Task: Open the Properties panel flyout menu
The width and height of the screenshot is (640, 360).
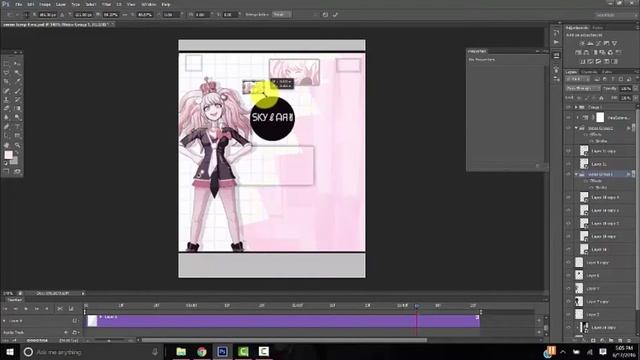Action: [545, 51]
